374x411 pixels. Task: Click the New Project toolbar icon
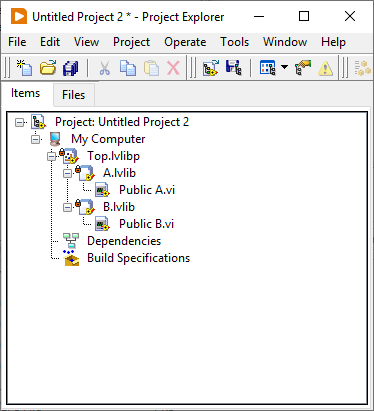point(24,68)
